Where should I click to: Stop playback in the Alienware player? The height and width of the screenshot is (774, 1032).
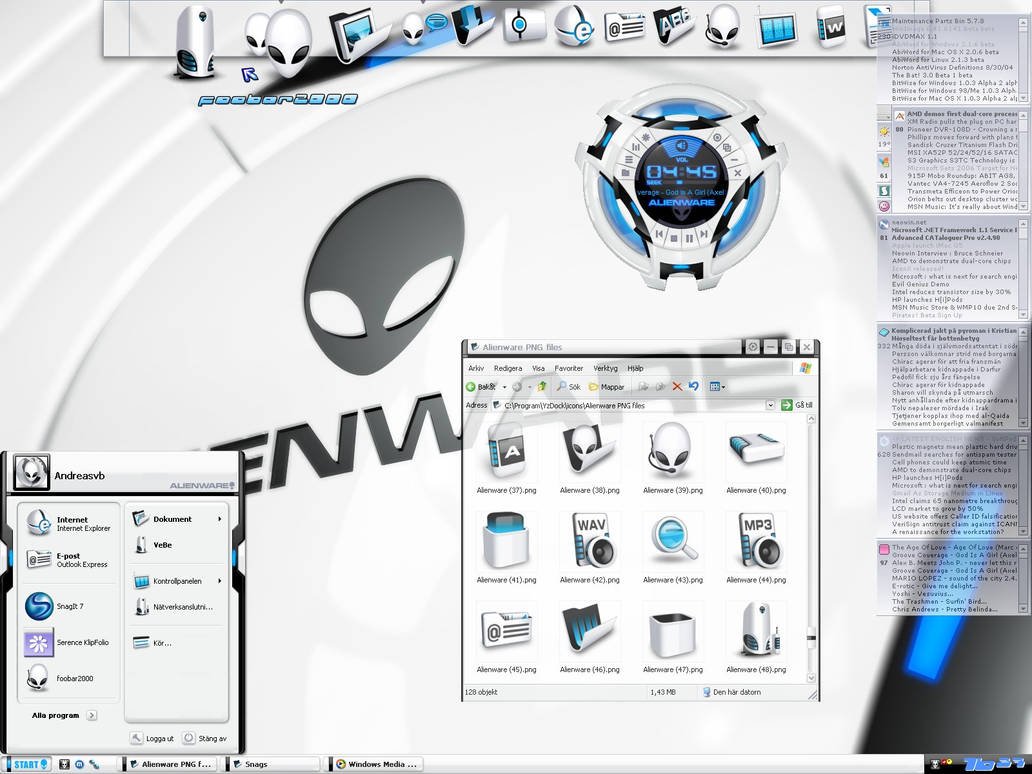673,238
